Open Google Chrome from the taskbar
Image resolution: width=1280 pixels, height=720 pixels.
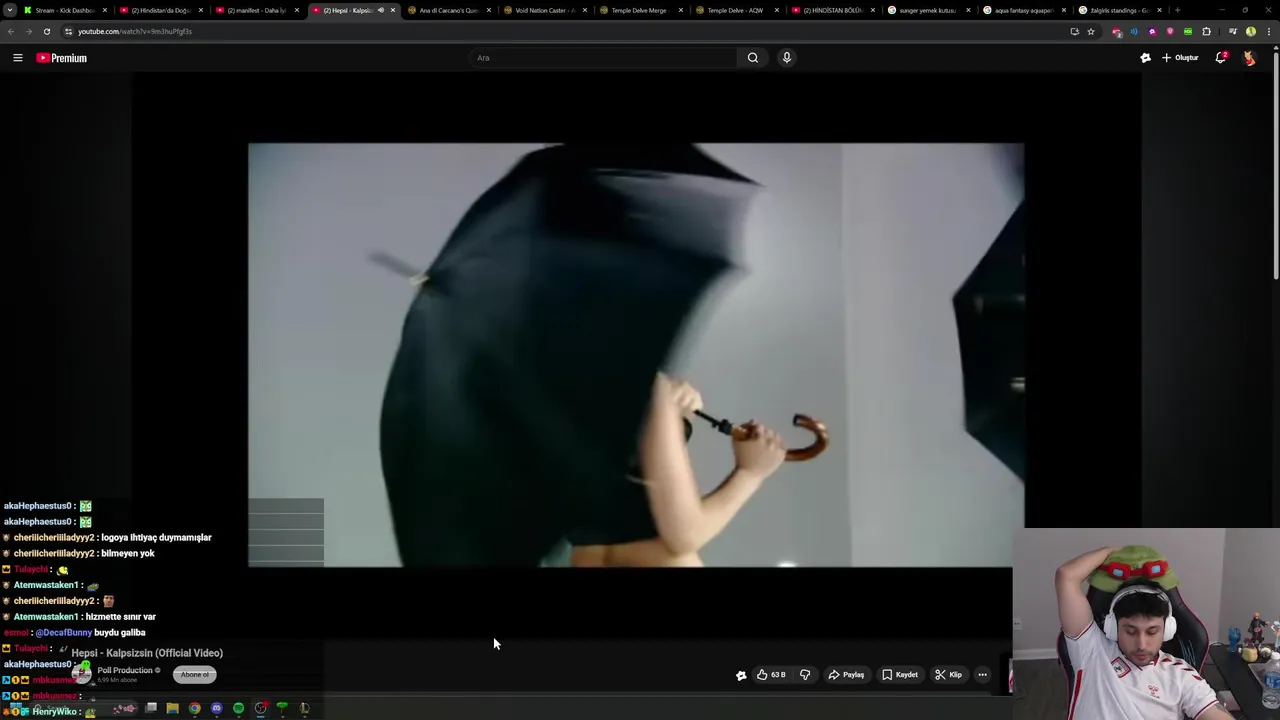click(194, 709)
